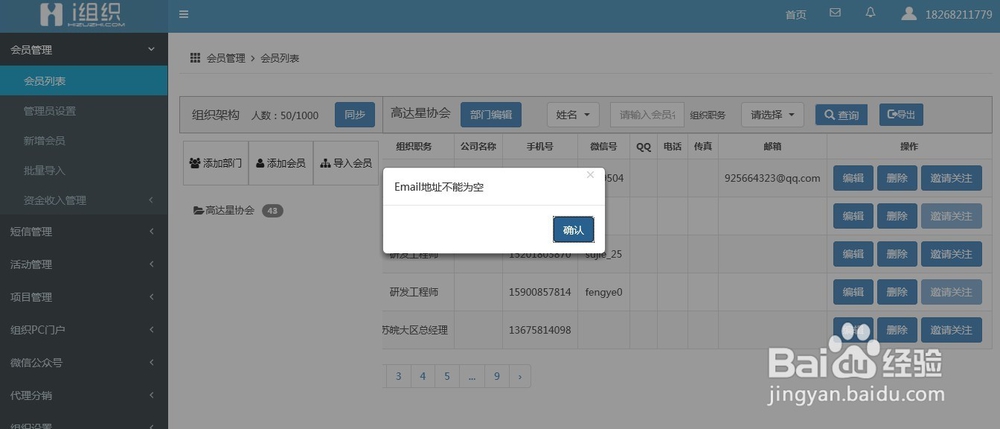Open 新增会员 in sidebar
1000x429 pixels.
84,140
